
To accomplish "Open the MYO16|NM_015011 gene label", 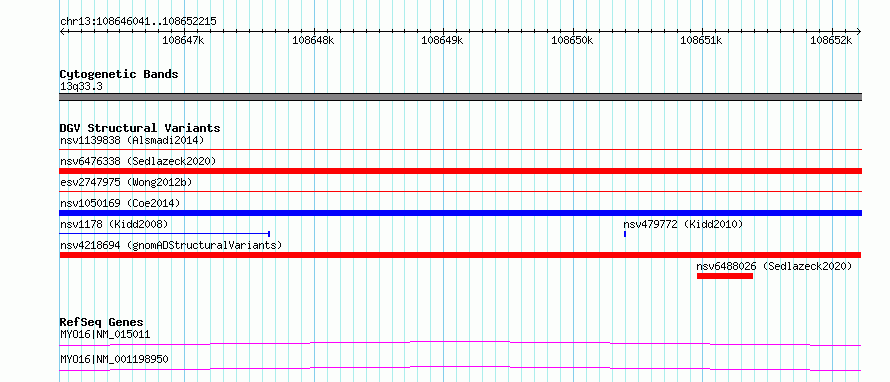I will click(105, 334).
